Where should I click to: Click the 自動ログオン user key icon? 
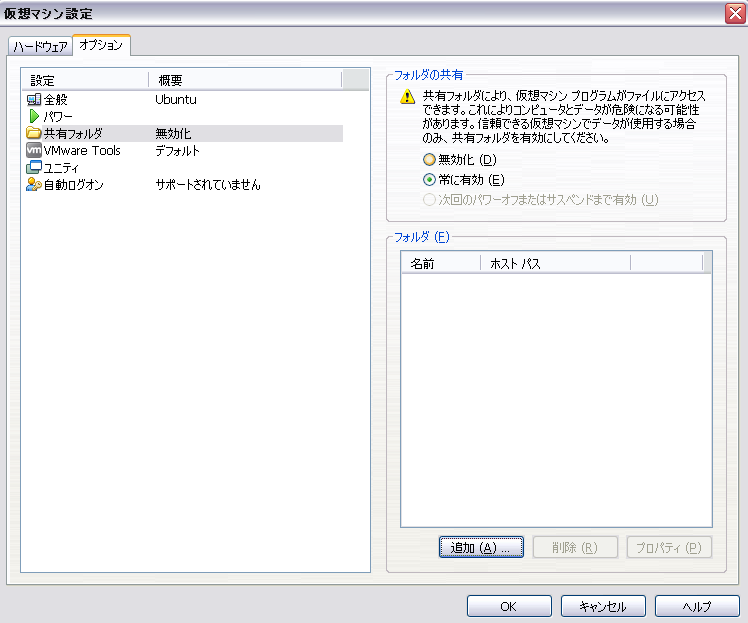pyautogui.click(x=34, y=184)
